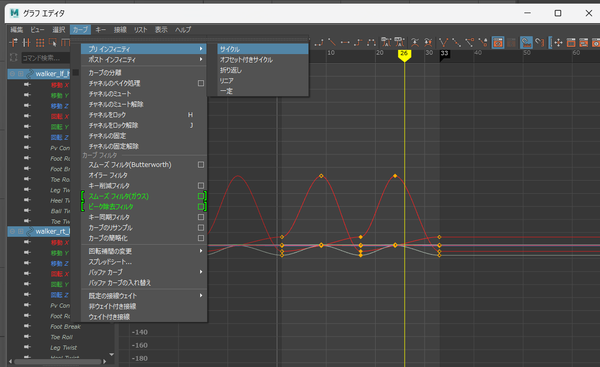Choose 折り返し from the submenu

263,70
